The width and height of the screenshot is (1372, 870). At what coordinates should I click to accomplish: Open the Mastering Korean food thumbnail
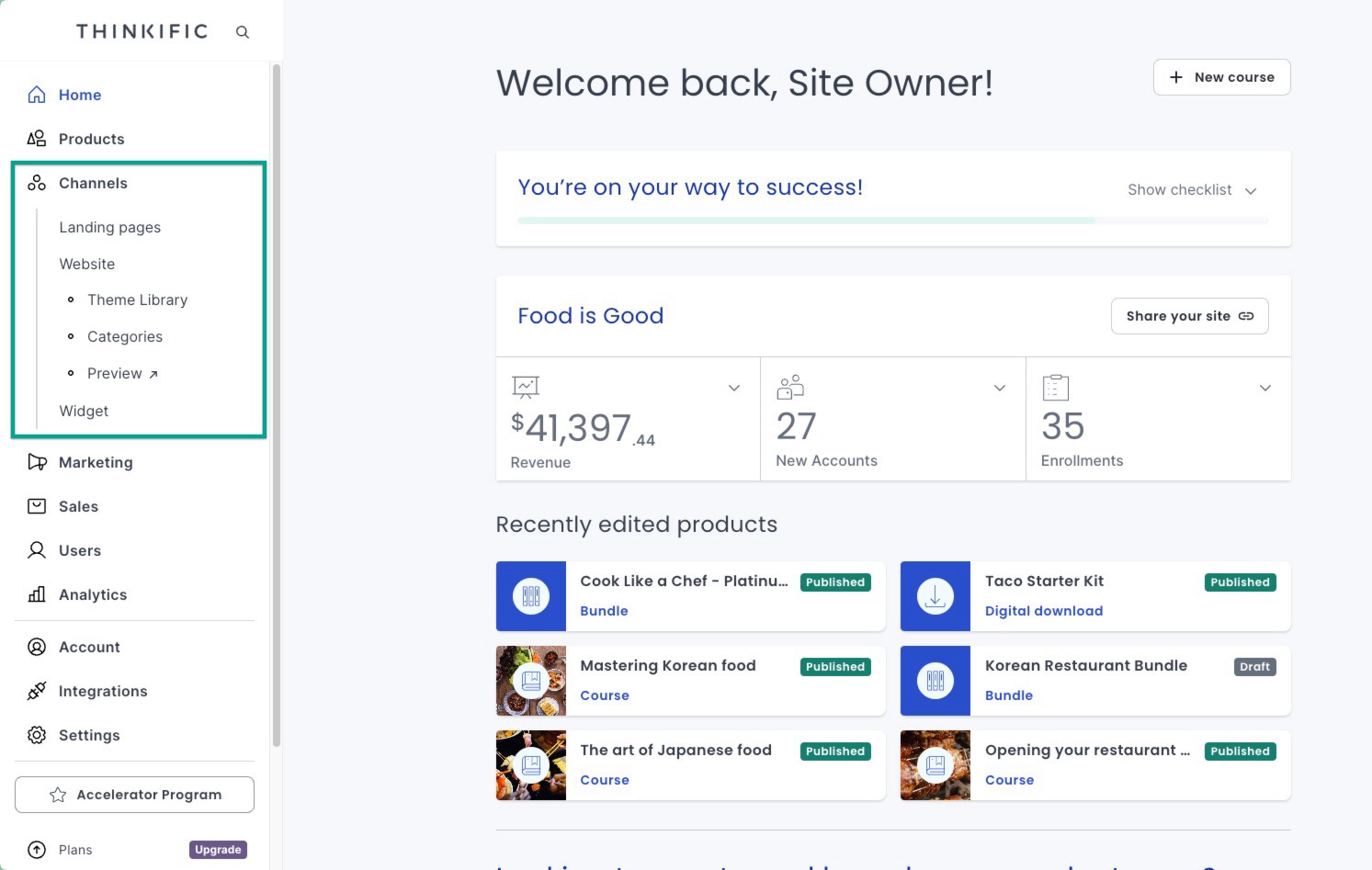tap(531, 681)
